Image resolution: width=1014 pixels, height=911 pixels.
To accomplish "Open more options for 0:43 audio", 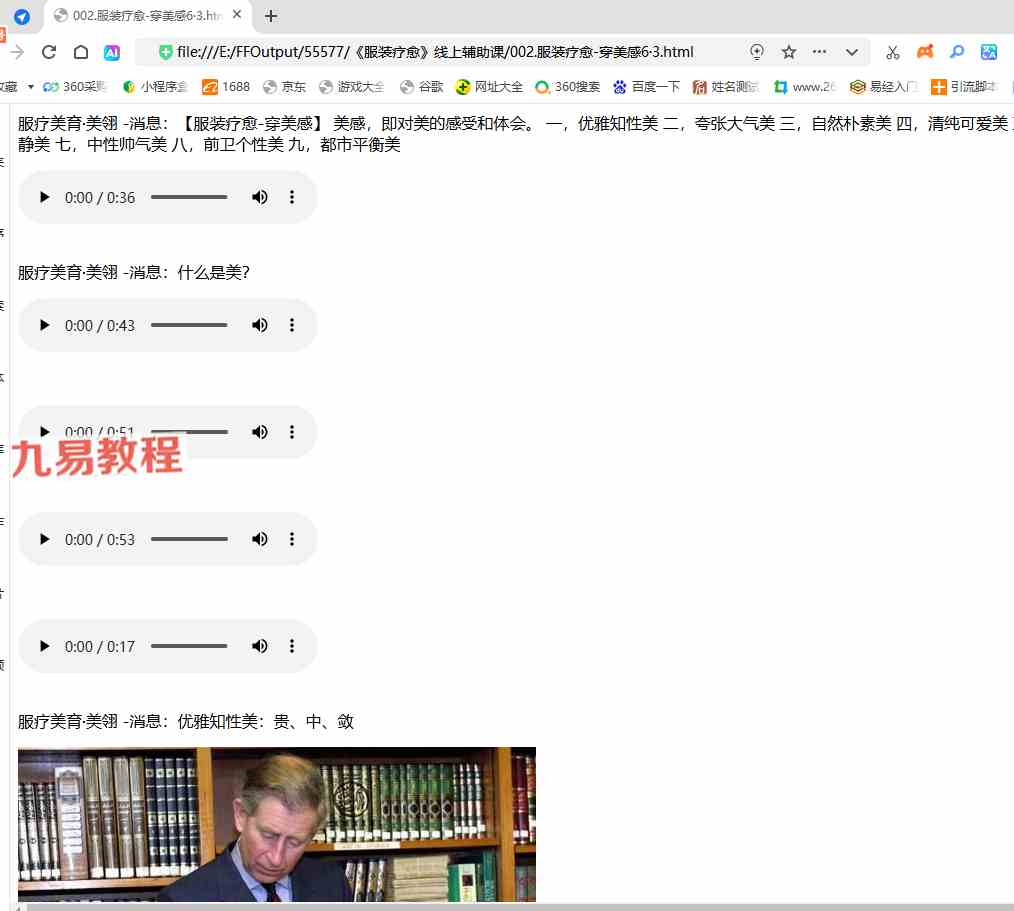I will [x=292, y=325].
